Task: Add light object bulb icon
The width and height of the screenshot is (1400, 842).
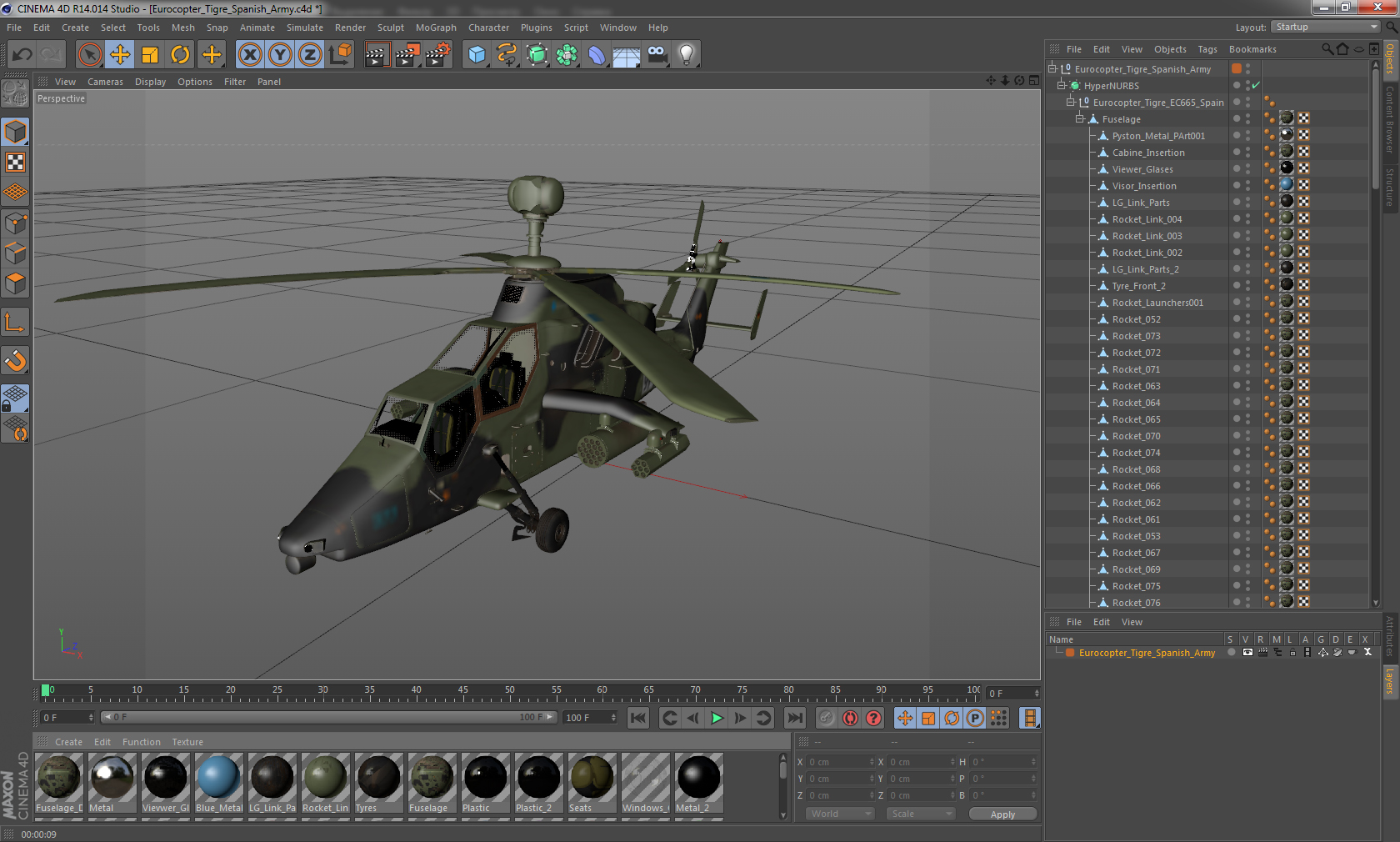Action: coord(687,55)
